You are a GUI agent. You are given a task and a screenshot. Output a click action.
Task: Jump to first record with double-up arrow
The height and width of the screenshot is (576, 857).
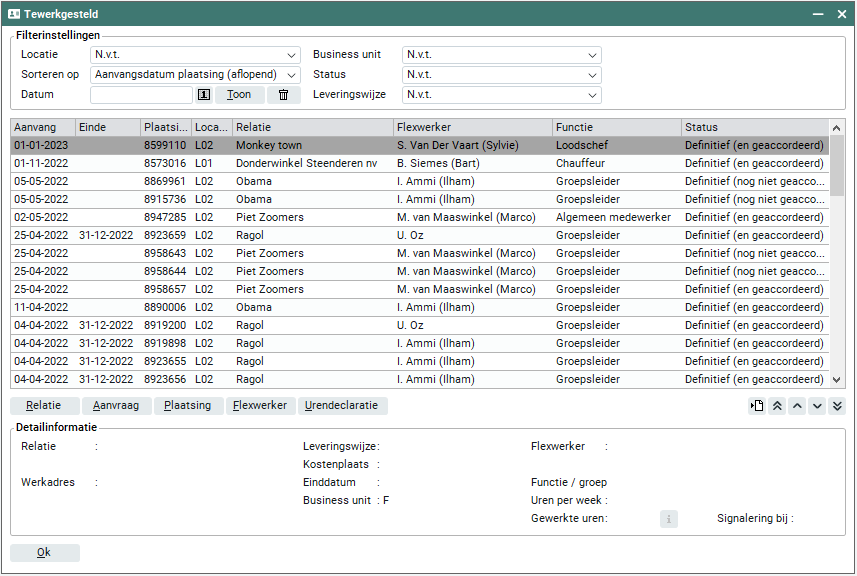pyautogui.click(x=777, y=406)
